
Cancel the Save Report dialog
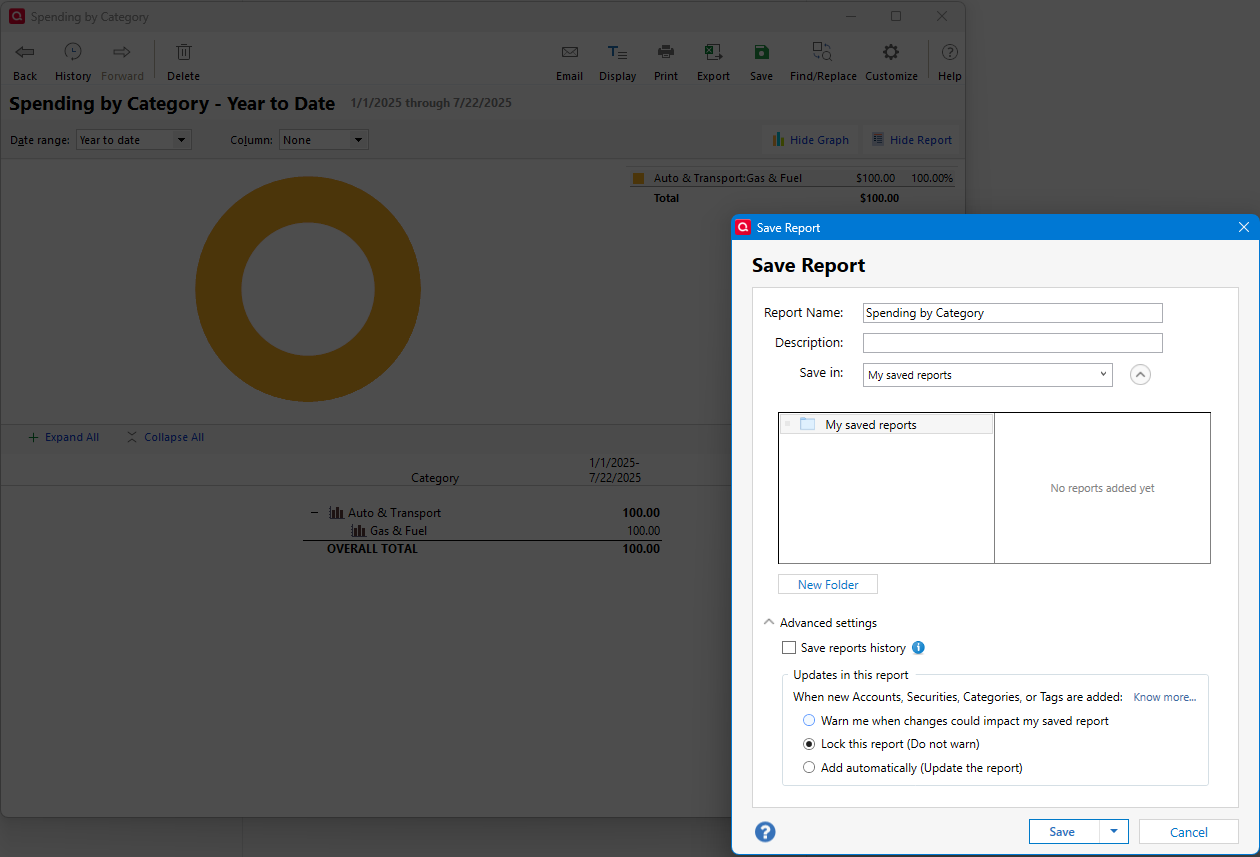click(x=1189, y=832)
